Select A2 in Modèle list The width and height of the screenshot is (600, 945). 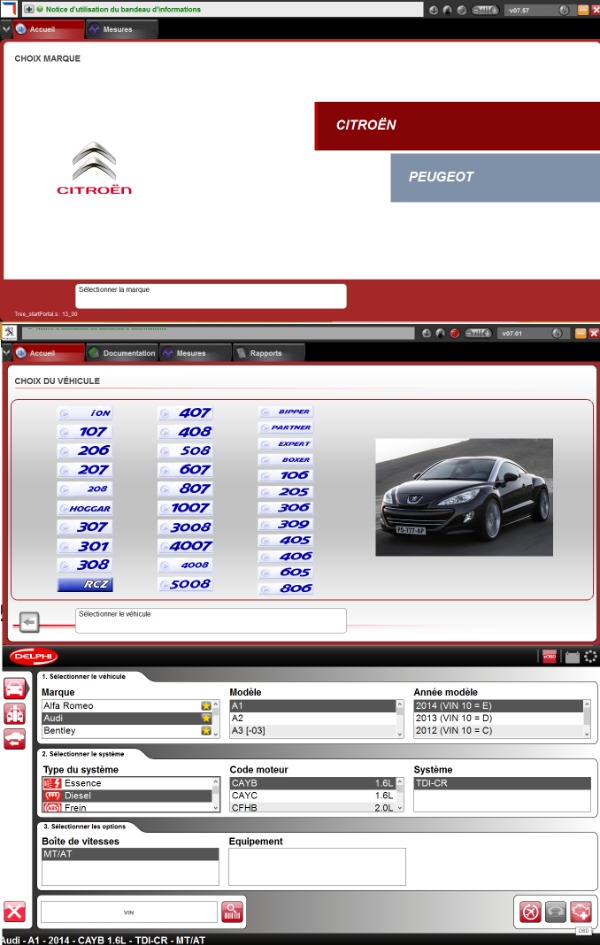(x=312, y=718)
